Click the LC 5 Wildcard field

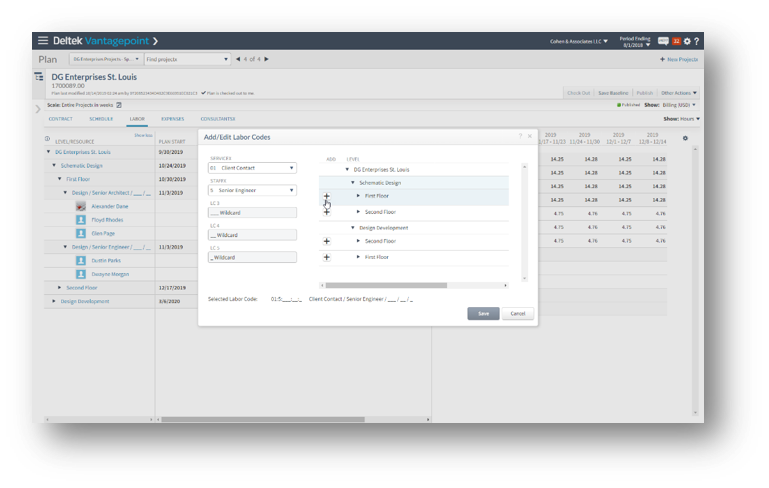pyautogui.click(x=252, y=257)
